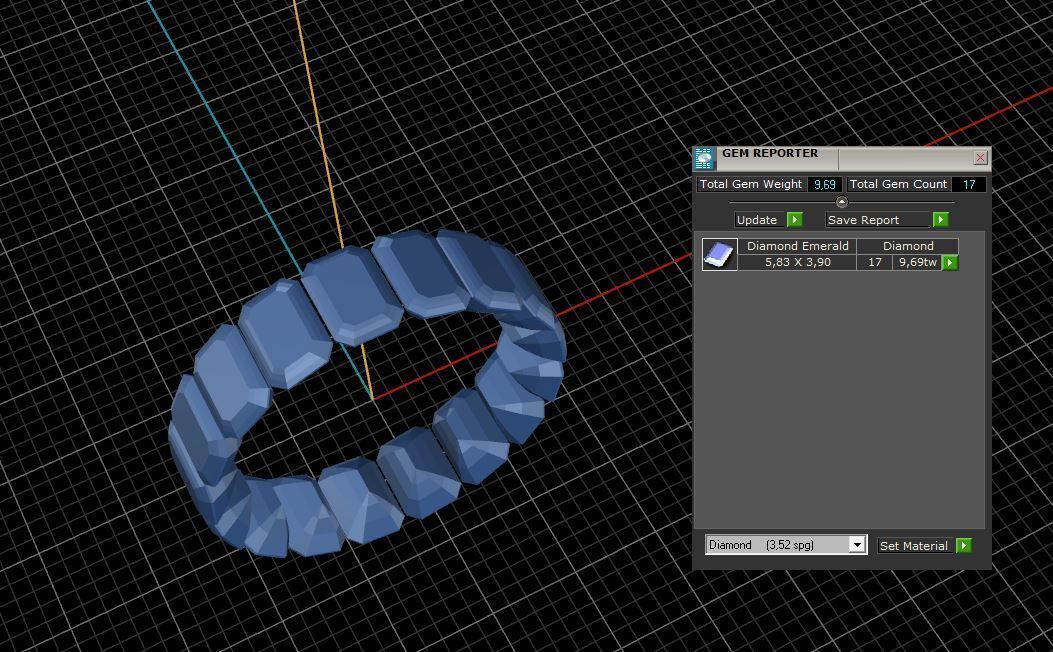Click the green arrow next to Set Material

[x=964, y=545]
